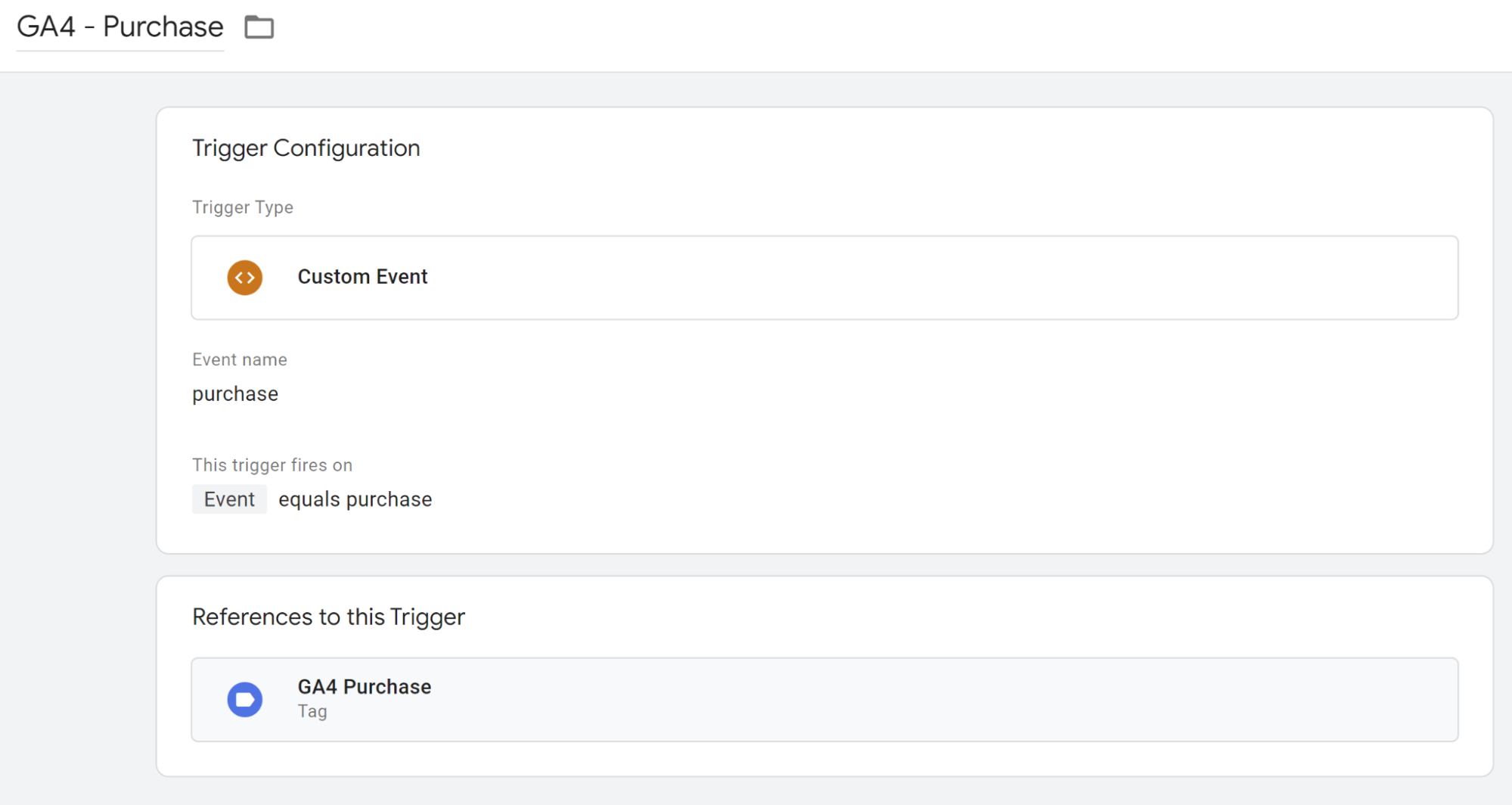Select the Event variable chip
Screen dimensions: 1512x805
point(229,499)
